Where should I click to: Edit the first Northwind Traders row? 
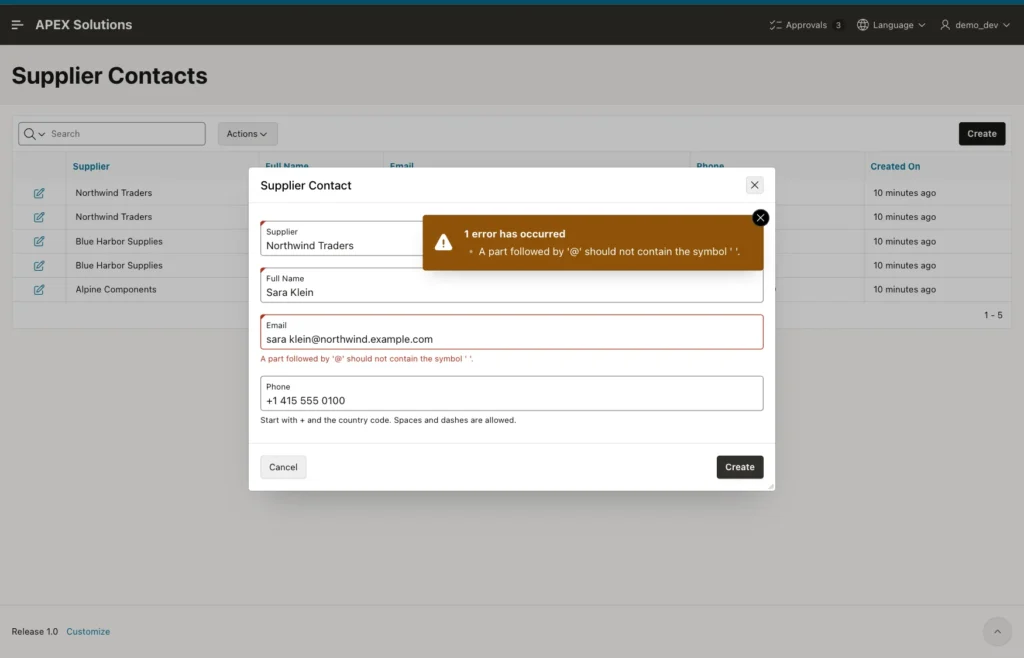tap(39, 193)
